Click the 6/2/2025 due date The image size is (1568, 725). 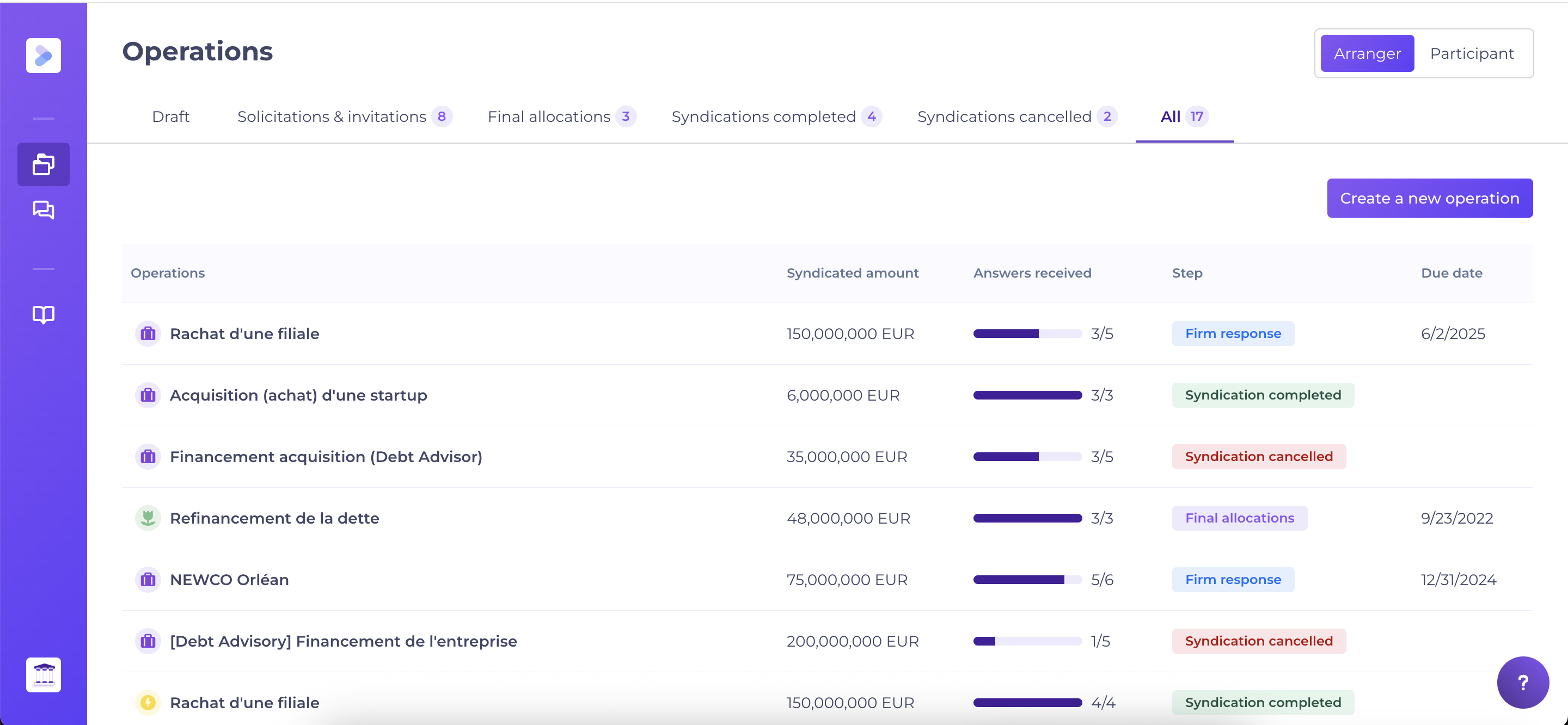[x=1453, y=334]
